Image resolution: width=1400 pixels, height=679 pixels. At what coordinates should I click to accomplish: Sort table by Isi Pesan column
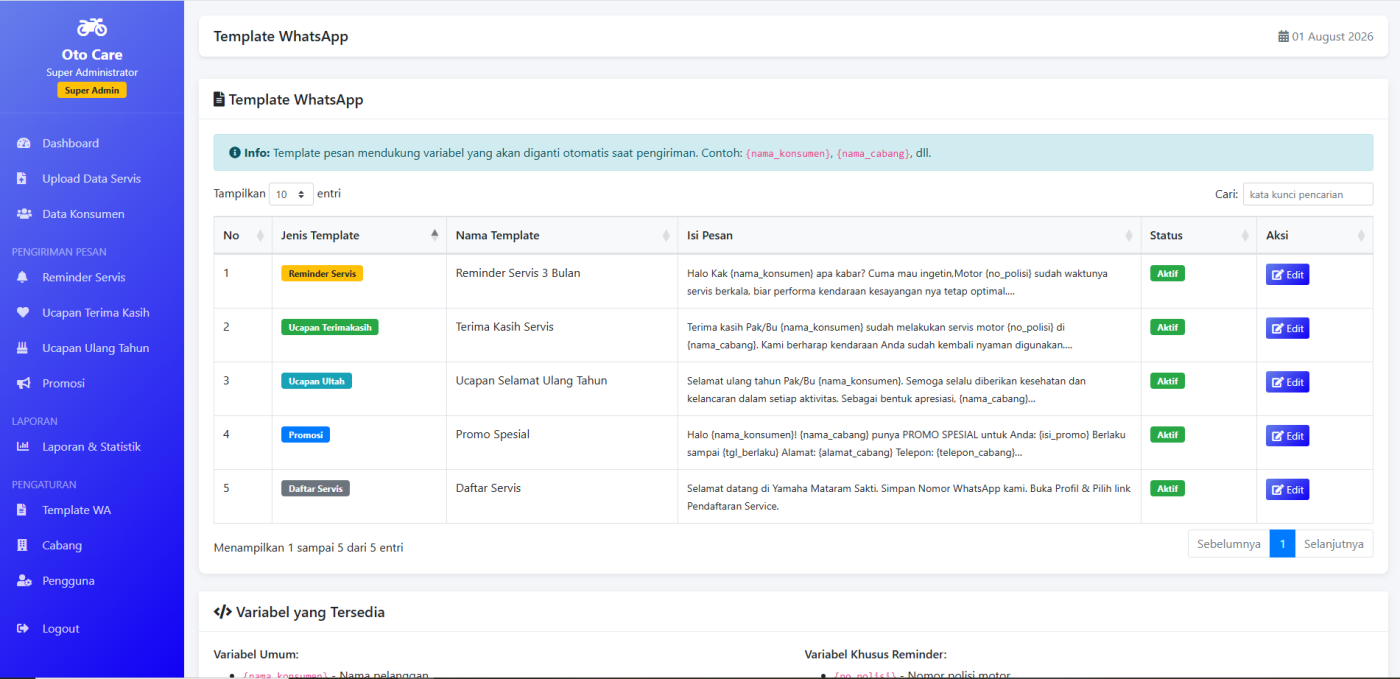[909, 236]
